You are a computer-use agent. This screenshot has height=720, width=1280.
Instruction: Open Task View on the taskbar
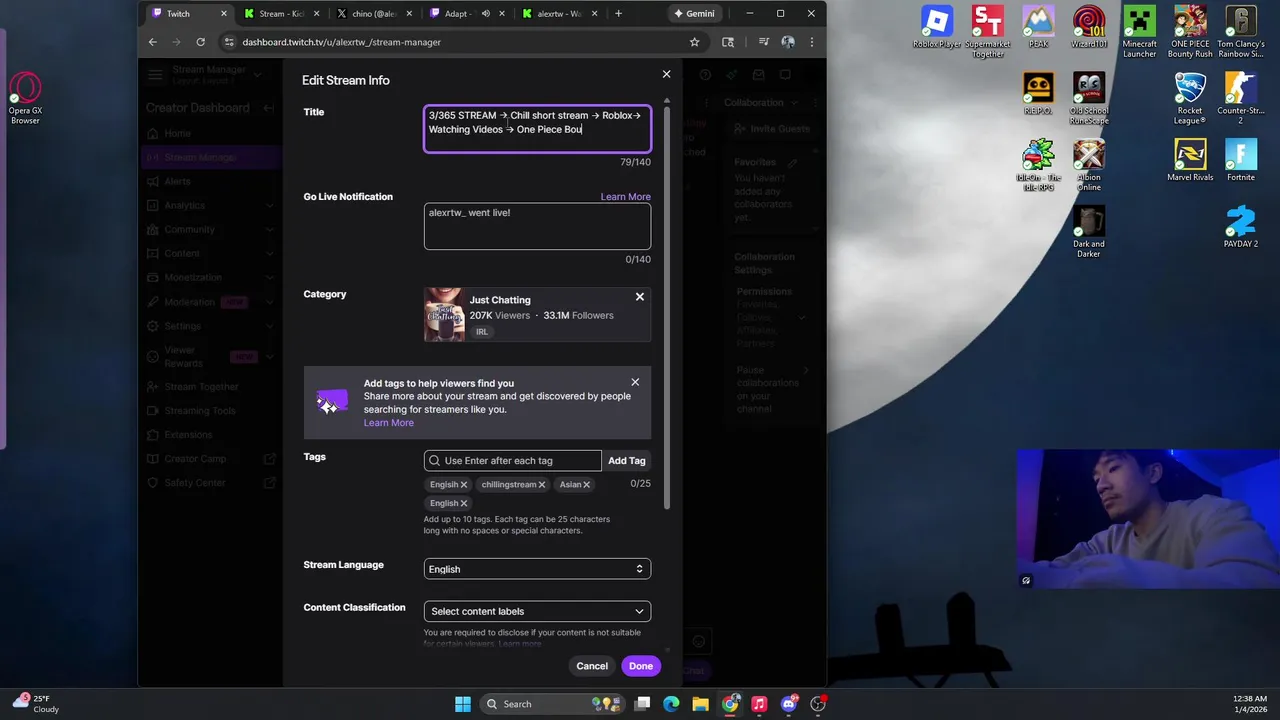coord(643,704)
